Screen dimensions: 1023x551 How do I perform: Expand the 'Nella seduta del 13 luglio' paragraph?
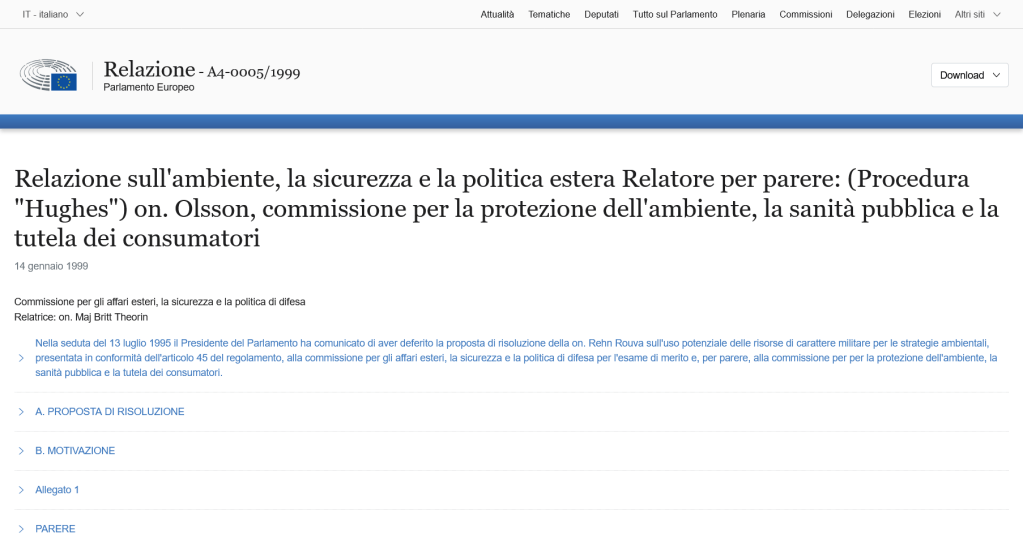coord(510,357)
